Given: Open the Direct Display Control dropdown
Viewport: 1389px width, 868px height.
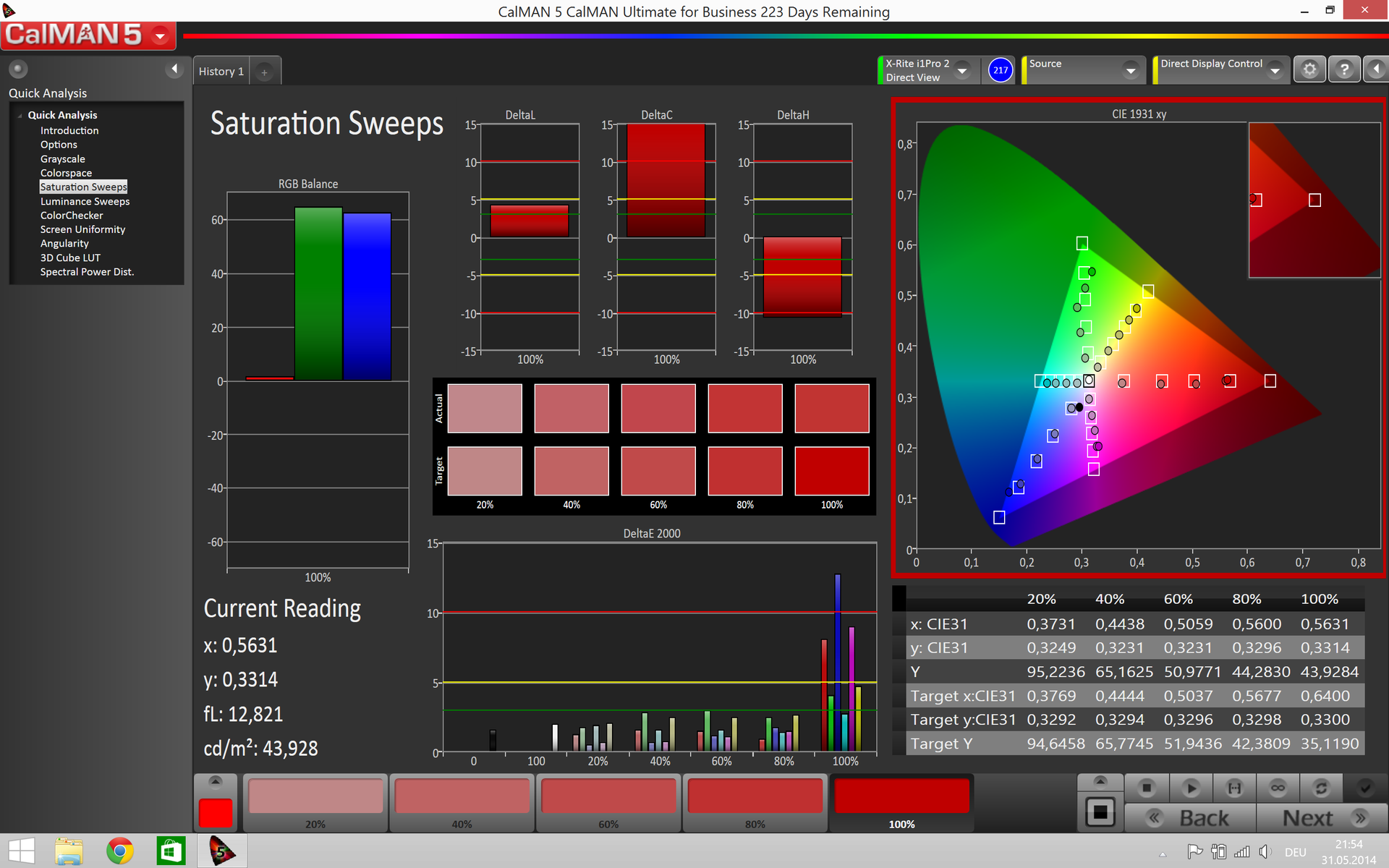Looking at the screenshot, I should coord(1275,71).
